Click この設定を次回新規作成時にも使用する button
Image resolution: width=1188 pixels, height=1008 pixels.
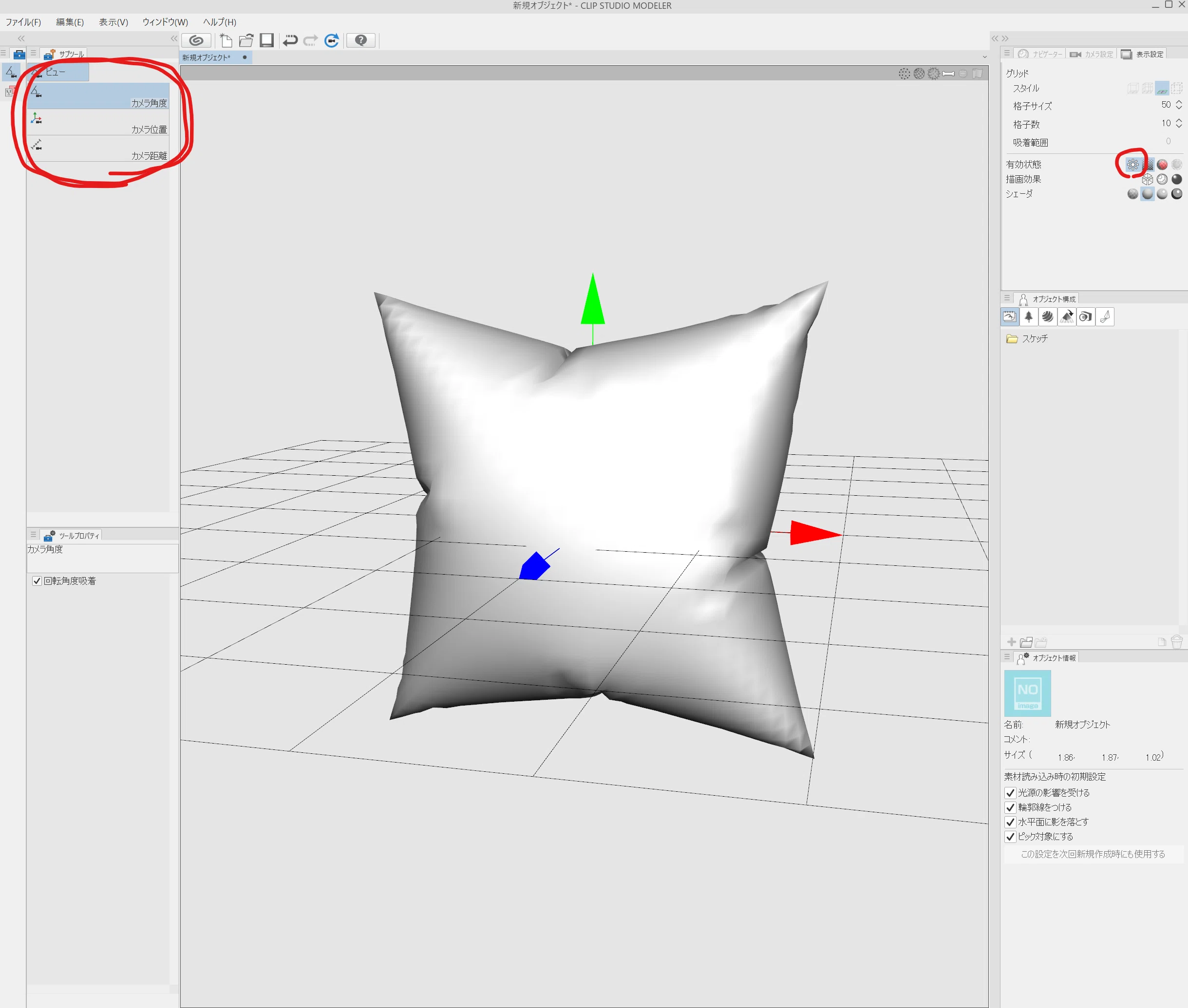pos(1093,854)
